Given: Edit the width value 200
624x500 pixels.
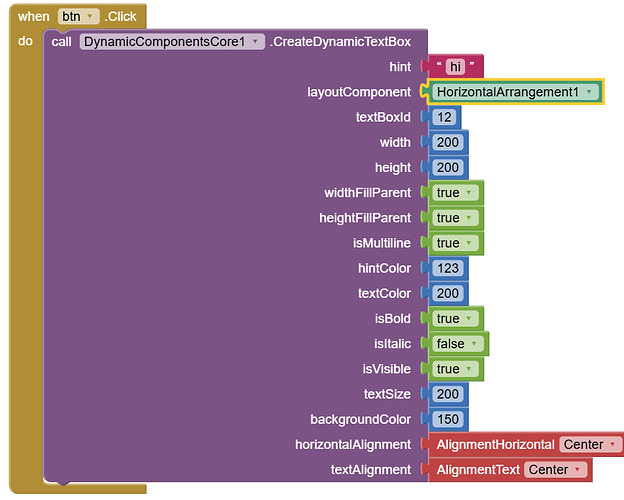Looking at the screenshot, I should (448, 142).
